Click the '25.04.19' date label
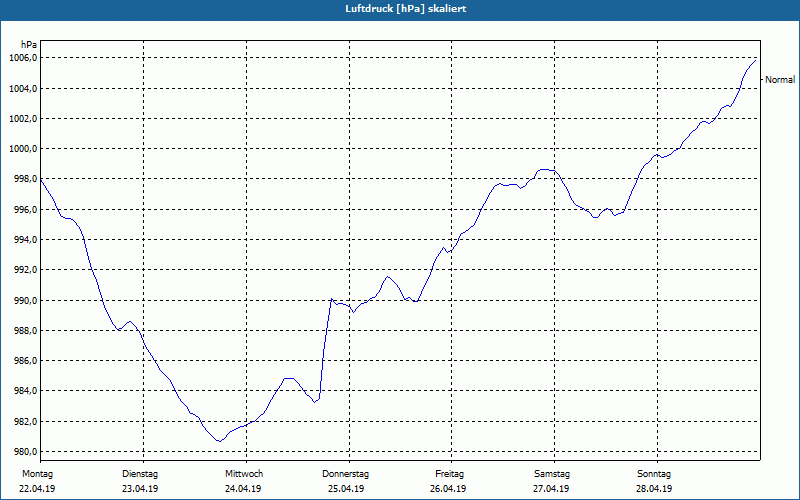800x500 pixels. point(346,489)
